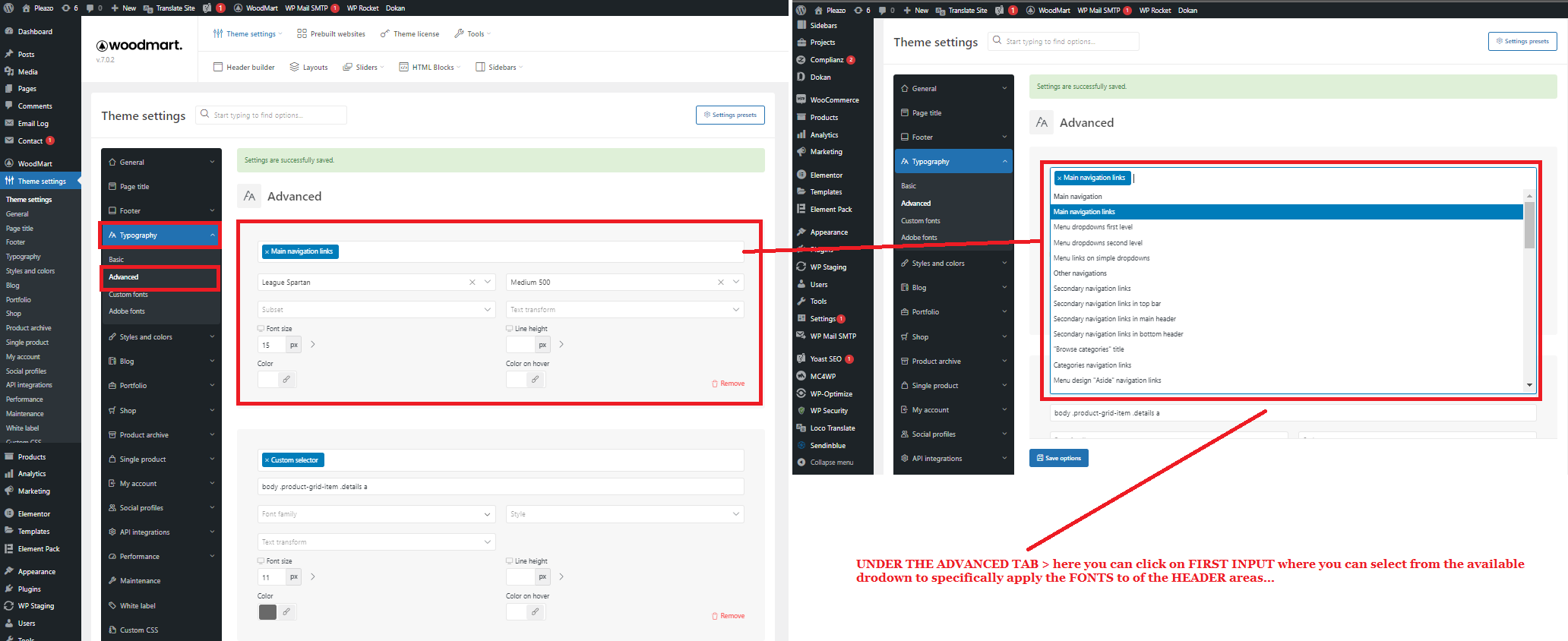Click the WP-Optimize icon
1568x641 pixels.
point(801,393)
